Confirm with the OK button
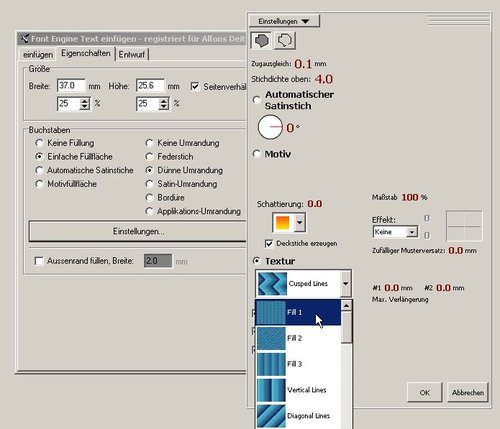The image size is (500, 429). tap(424, 392)
